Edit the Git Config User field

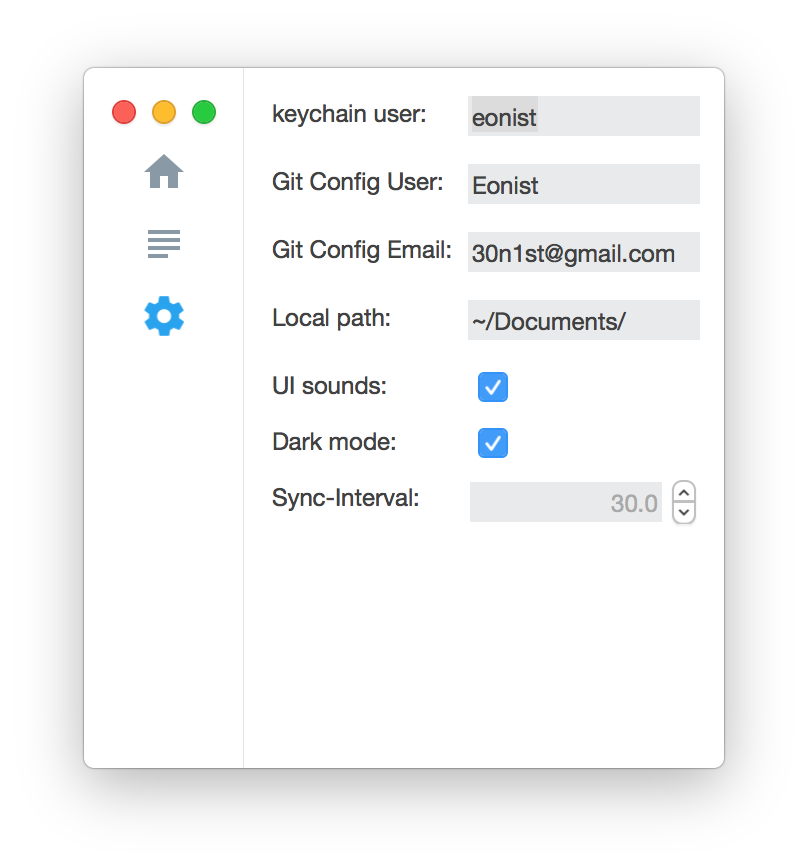coord(583,184)
